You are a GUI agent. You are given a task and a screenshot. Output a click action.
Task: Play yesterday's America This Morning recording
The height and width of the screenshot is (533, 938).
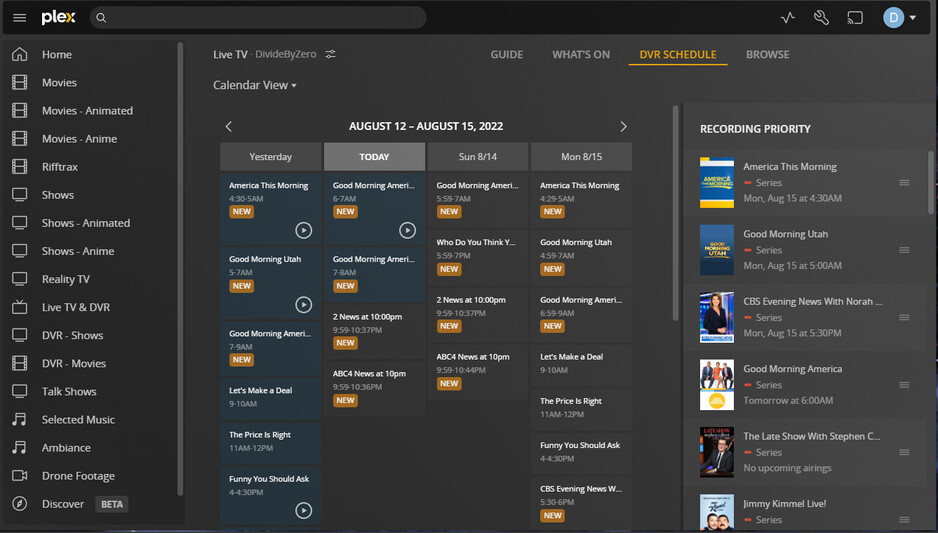pos(303,230)
